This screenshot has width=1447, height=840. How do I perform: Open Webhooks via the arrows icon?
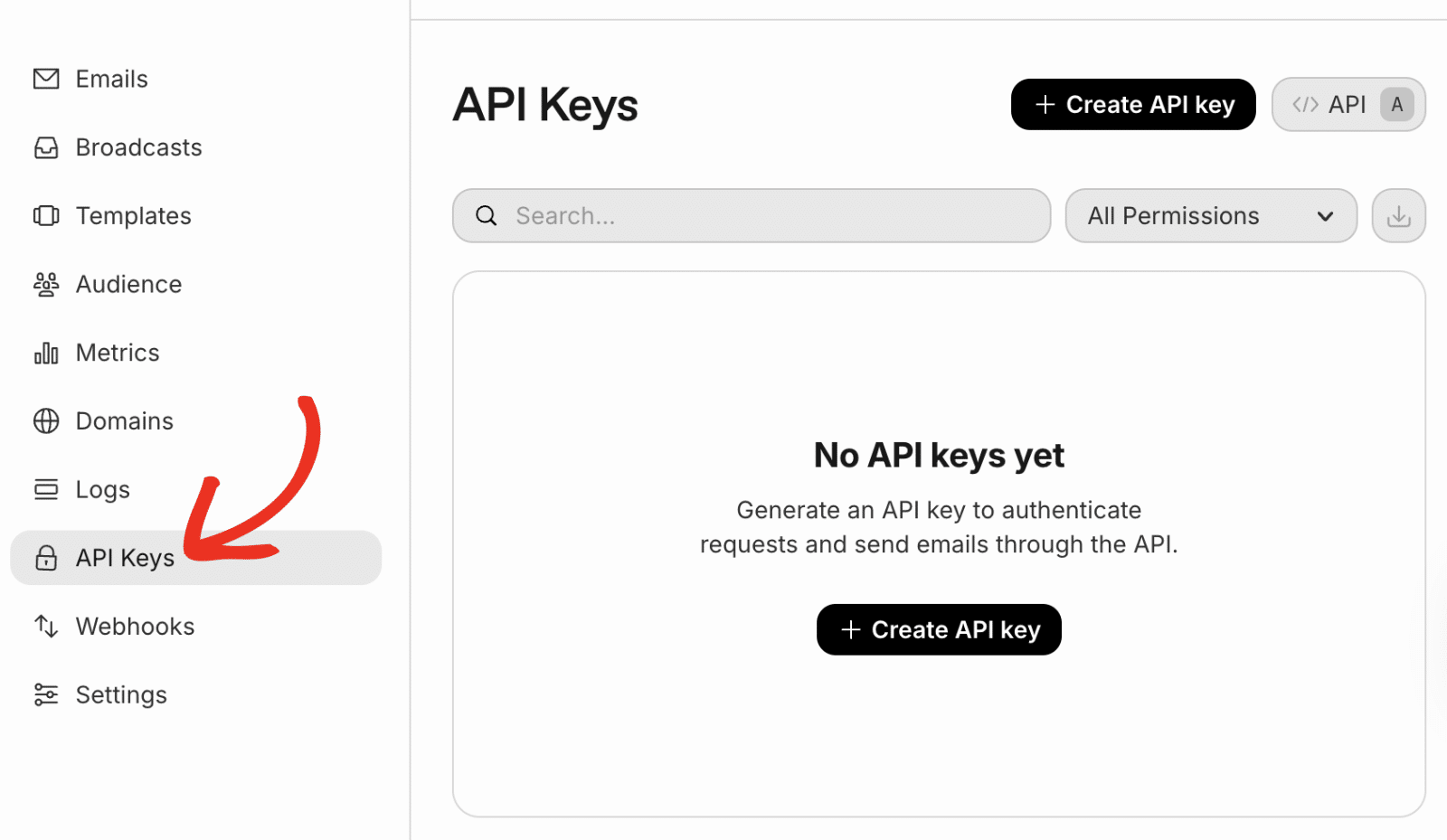tap(45, 626)
